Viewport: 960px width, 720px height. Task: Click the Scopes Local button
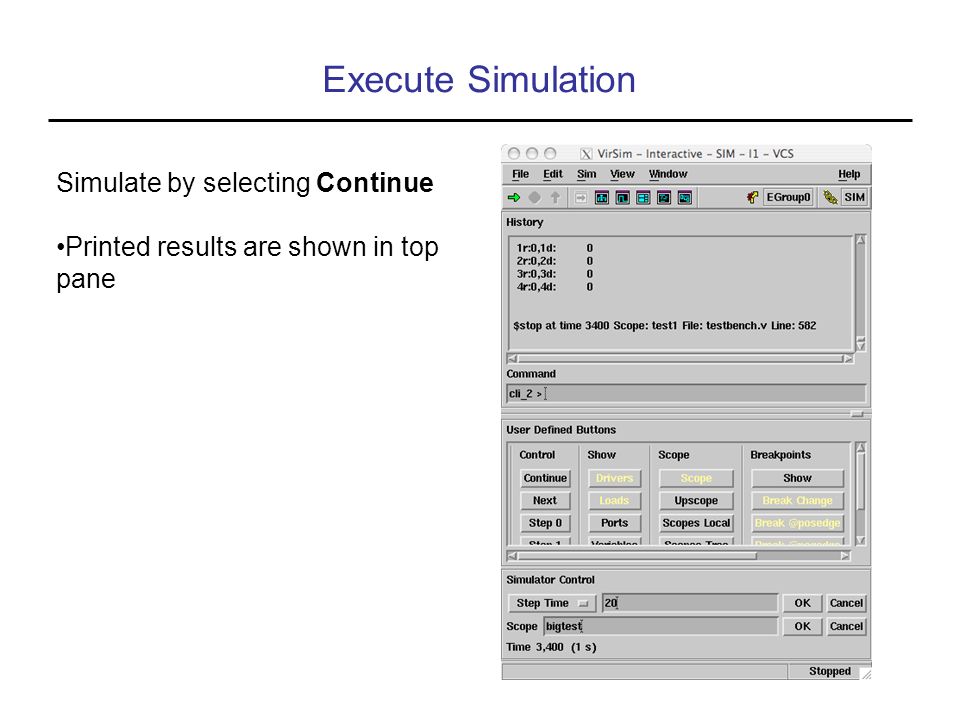pos(696,523)
